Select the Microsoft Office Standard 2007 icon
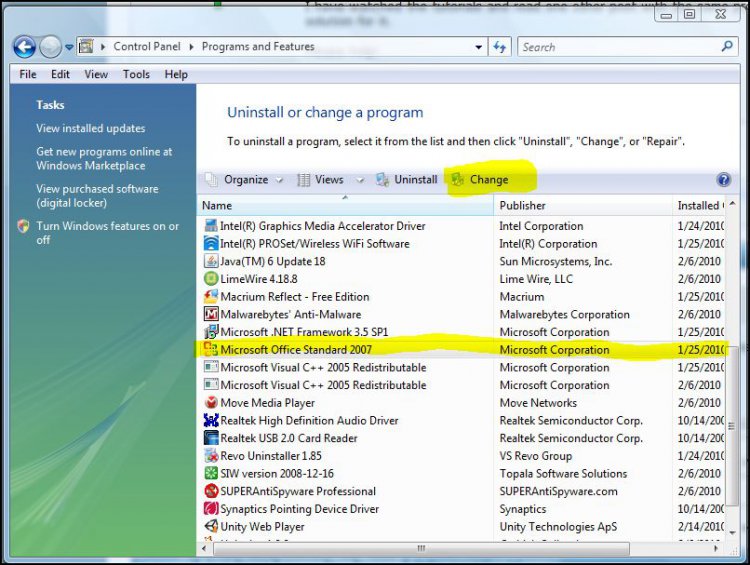The width and height of the screenshot is (750, 565). click(x=210, y=349)
